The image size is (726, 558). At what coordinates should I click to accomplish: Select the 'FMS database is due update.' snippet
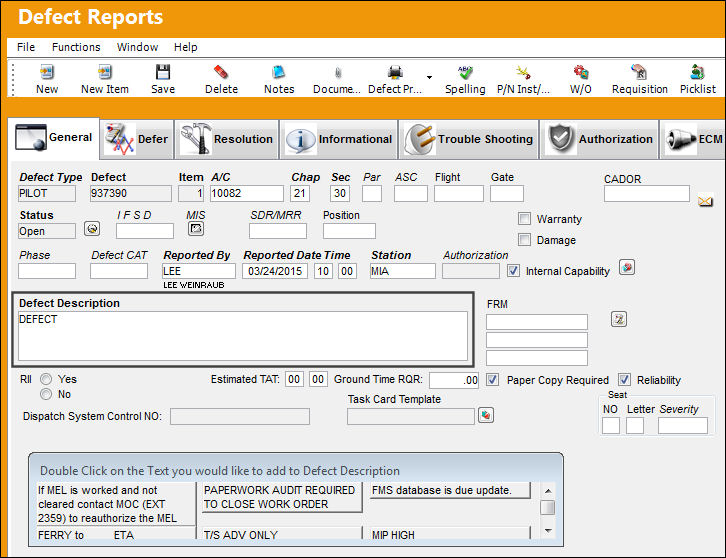(x=450, y=490)
